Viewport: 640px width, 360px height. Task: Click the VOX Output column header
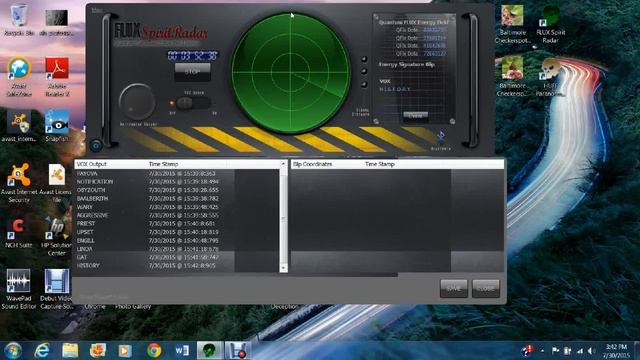pos(110,164)
